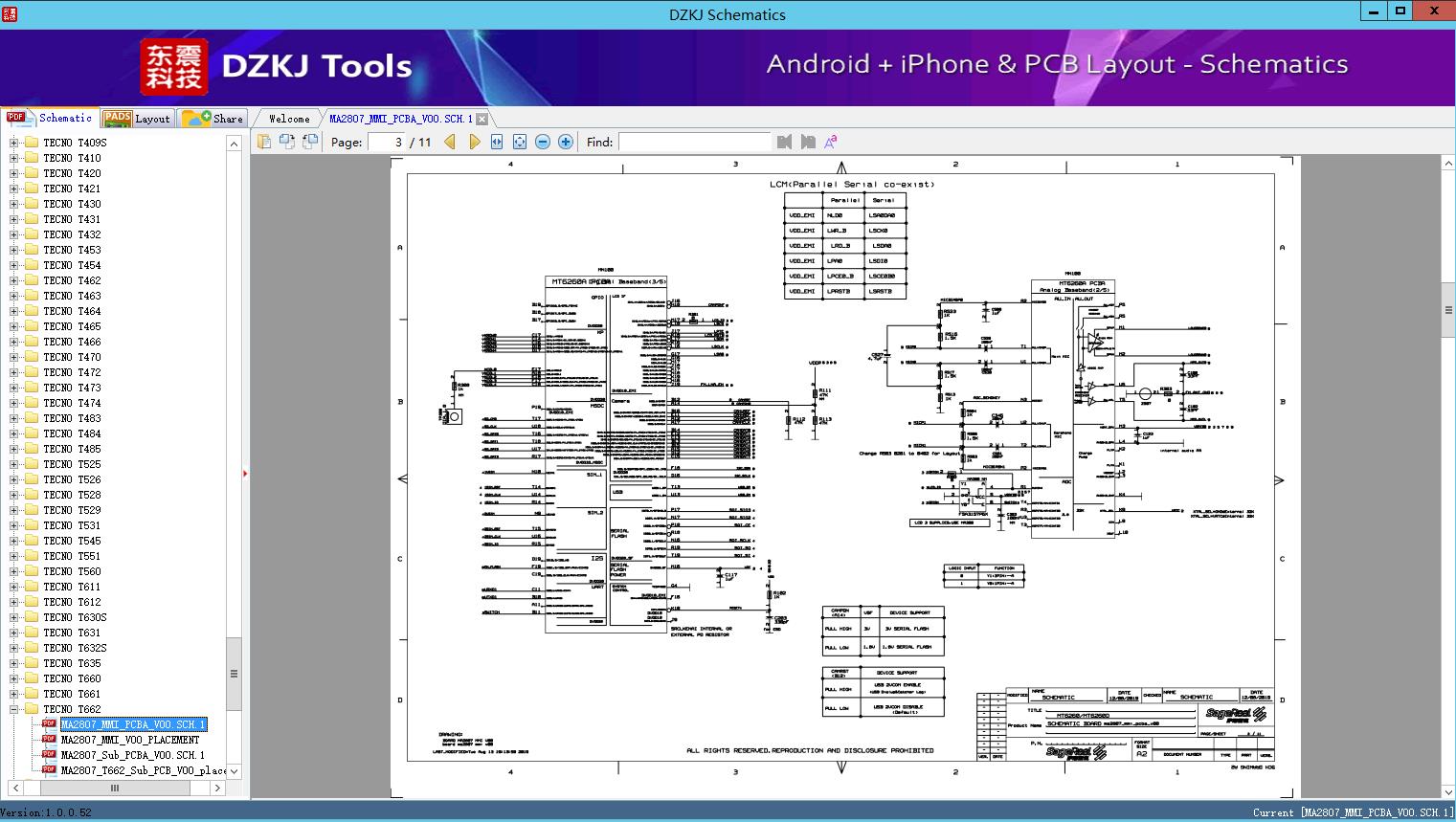This screenshot has width=1456, height=822.
Task: Select TECNO T465 in the tree
Action: click(72, 326)
